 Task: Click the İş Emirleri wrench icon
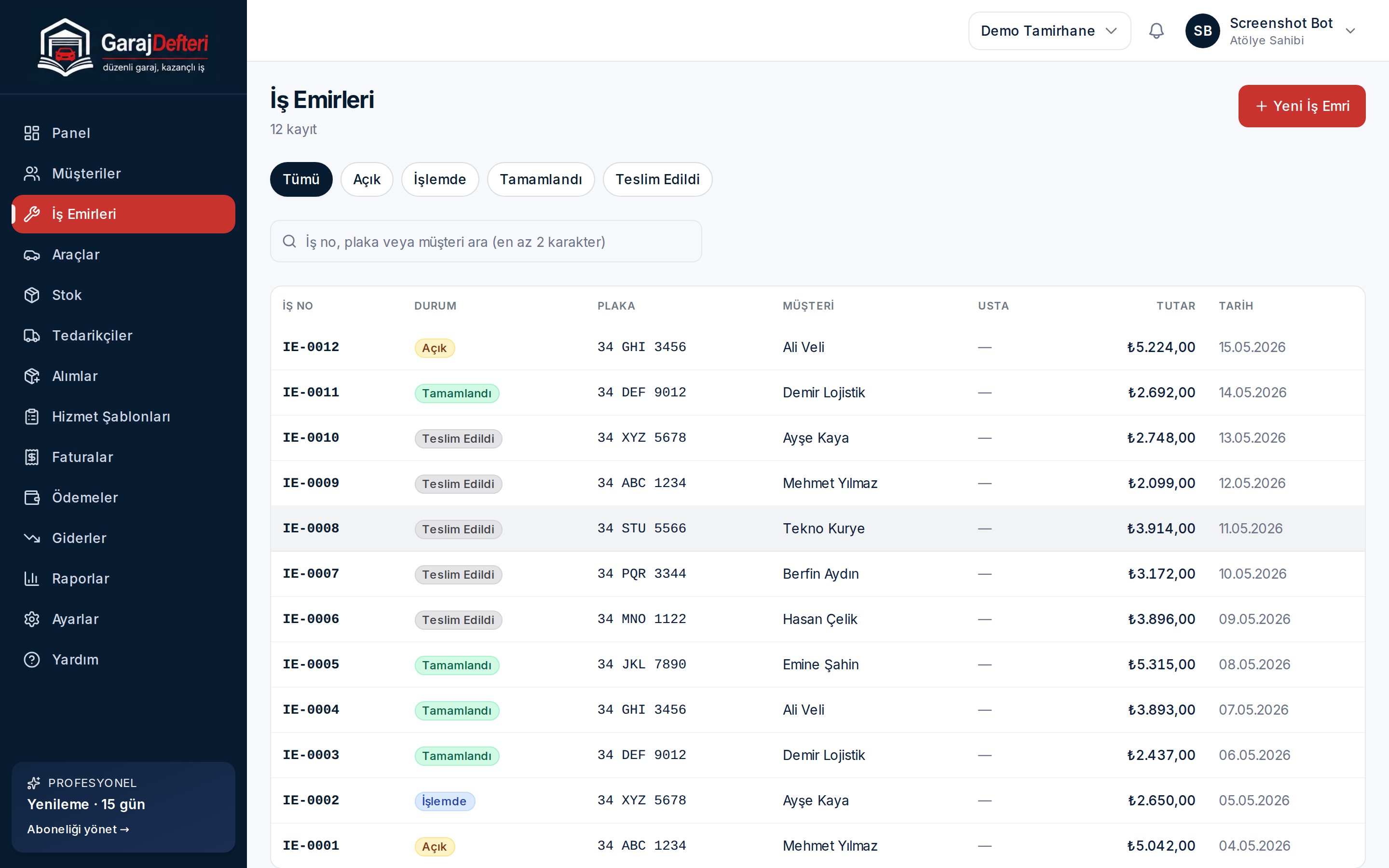click(x=31, y=214)
